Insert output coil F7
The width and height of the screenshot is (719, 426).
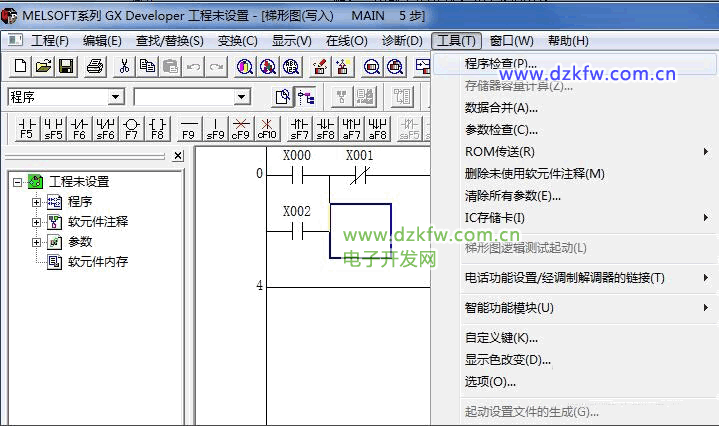(132, 128)
